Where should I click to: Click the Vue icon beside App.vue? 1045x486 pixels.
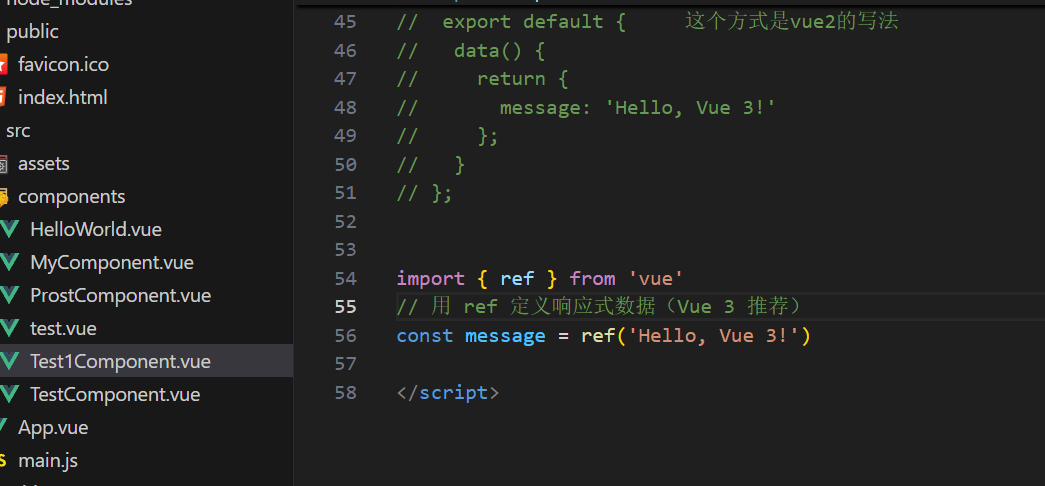coord(3,427)
